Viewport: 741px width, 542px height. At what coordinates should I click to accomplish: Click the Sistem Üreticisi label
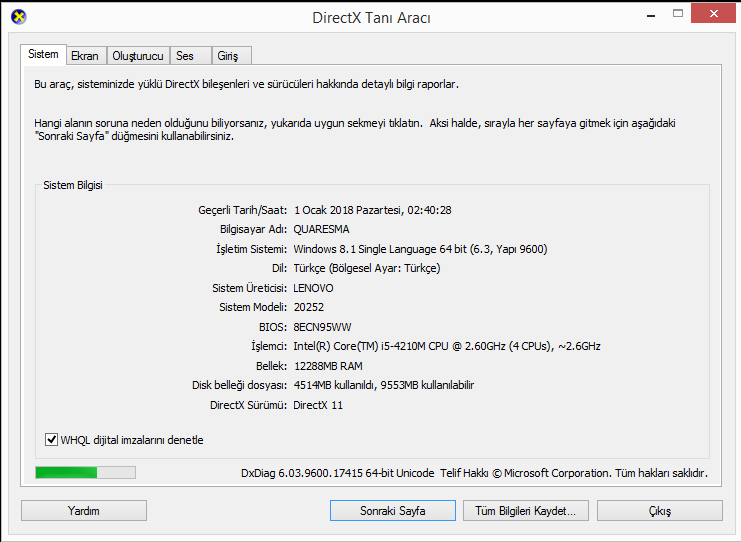click(x=250, y=288)
